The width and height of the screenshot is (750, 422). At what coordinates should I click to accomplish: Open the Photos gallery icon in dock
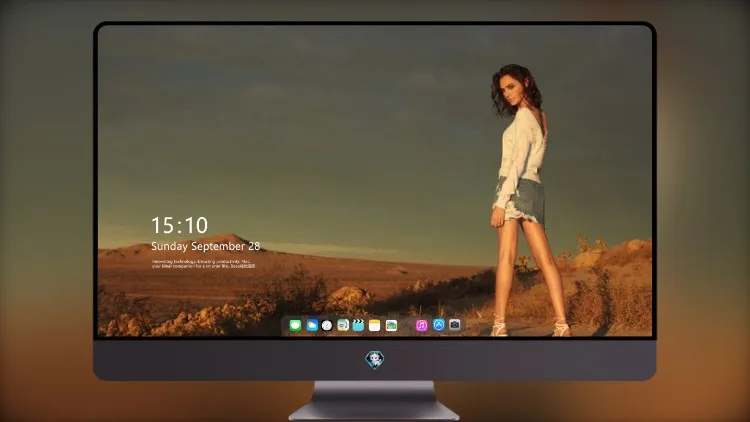391,325
